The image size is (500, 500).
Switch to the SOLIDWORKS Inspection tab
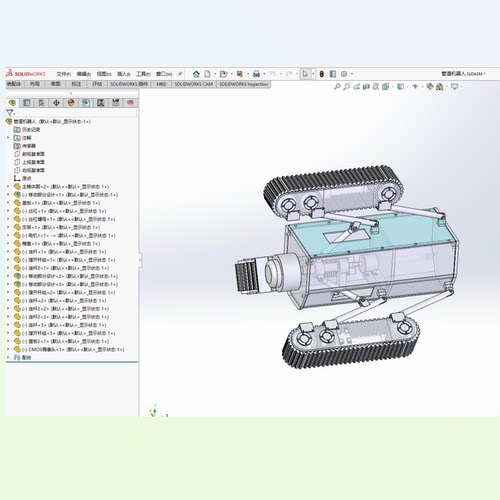[x=244, y=84]
